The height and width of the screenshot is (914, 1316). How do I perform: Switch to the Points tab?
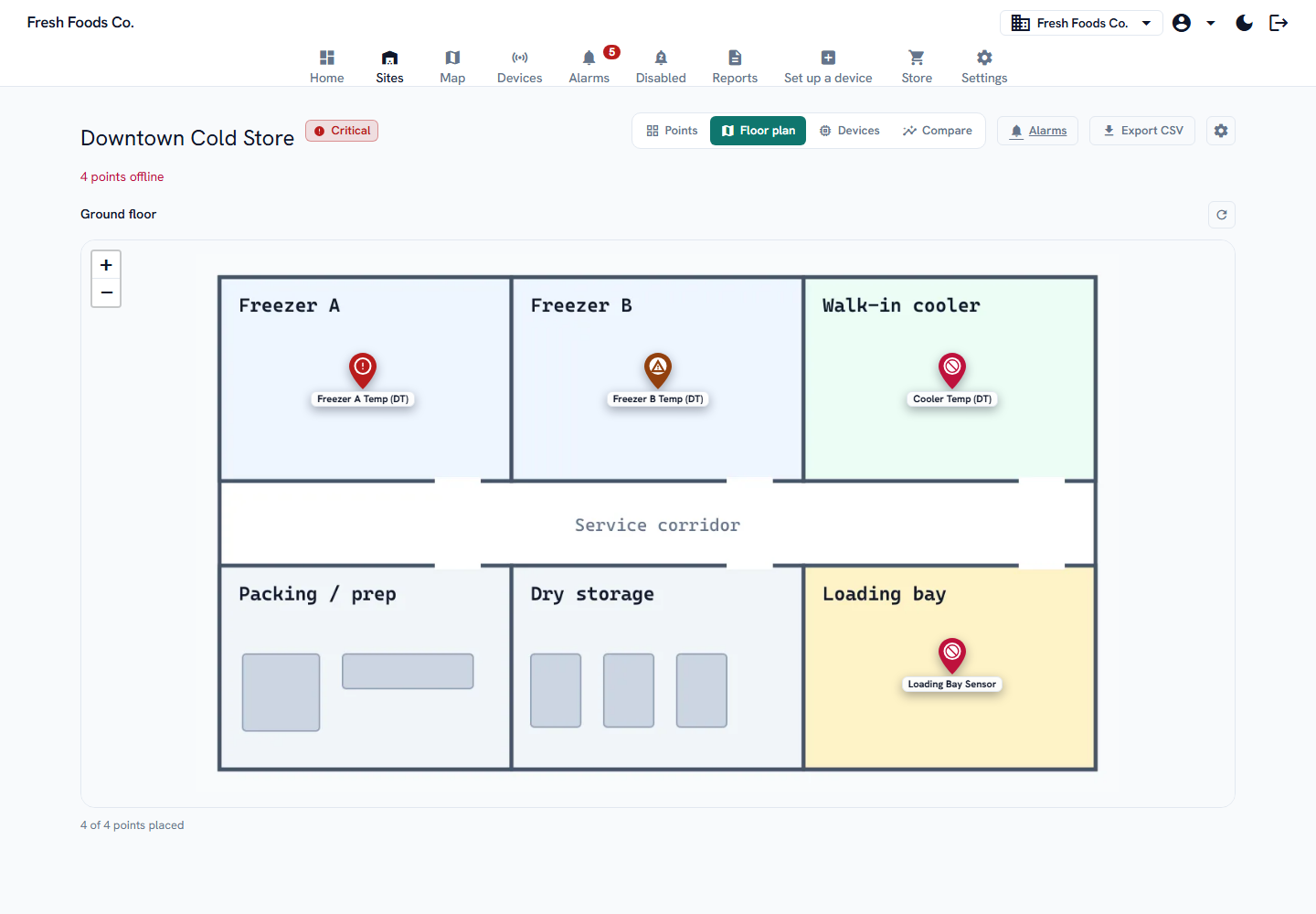pyautogui.click(x=672, y=131)
